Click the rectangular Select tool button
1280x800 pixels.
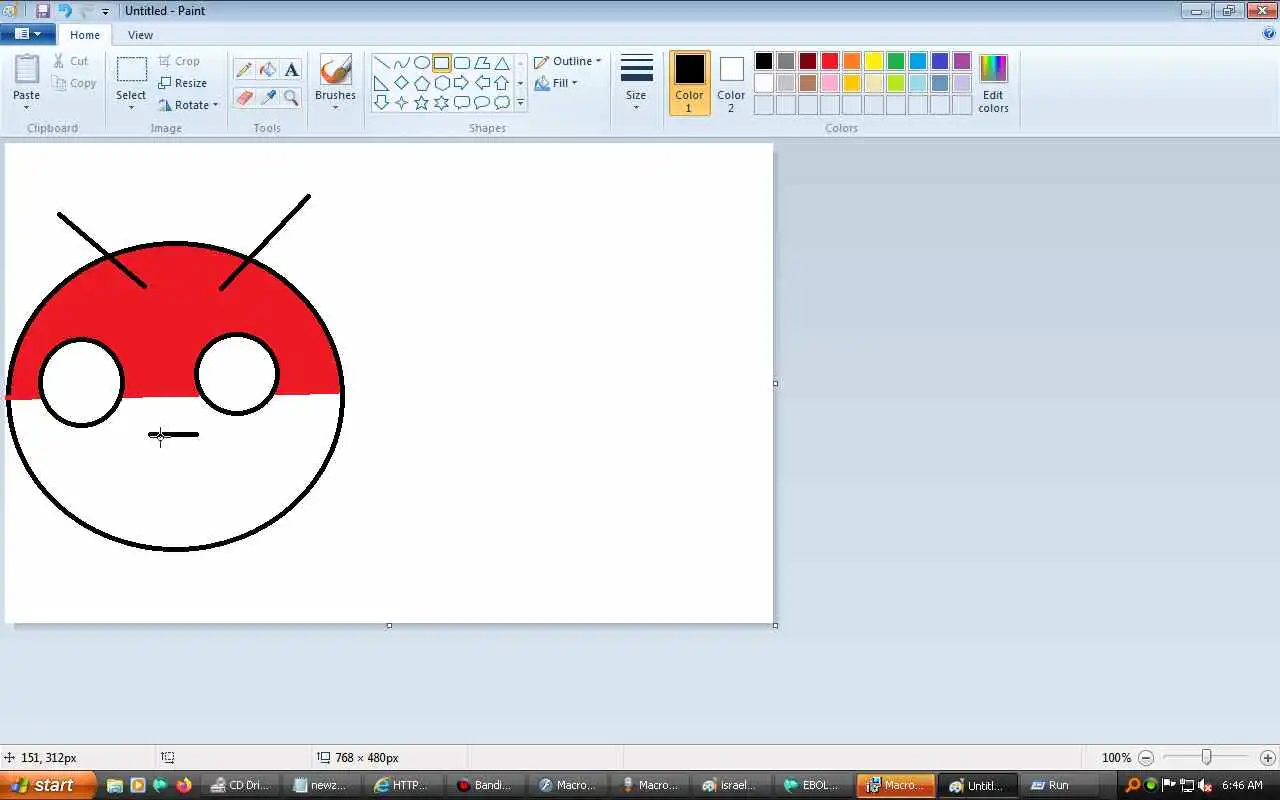coord(131,70)
